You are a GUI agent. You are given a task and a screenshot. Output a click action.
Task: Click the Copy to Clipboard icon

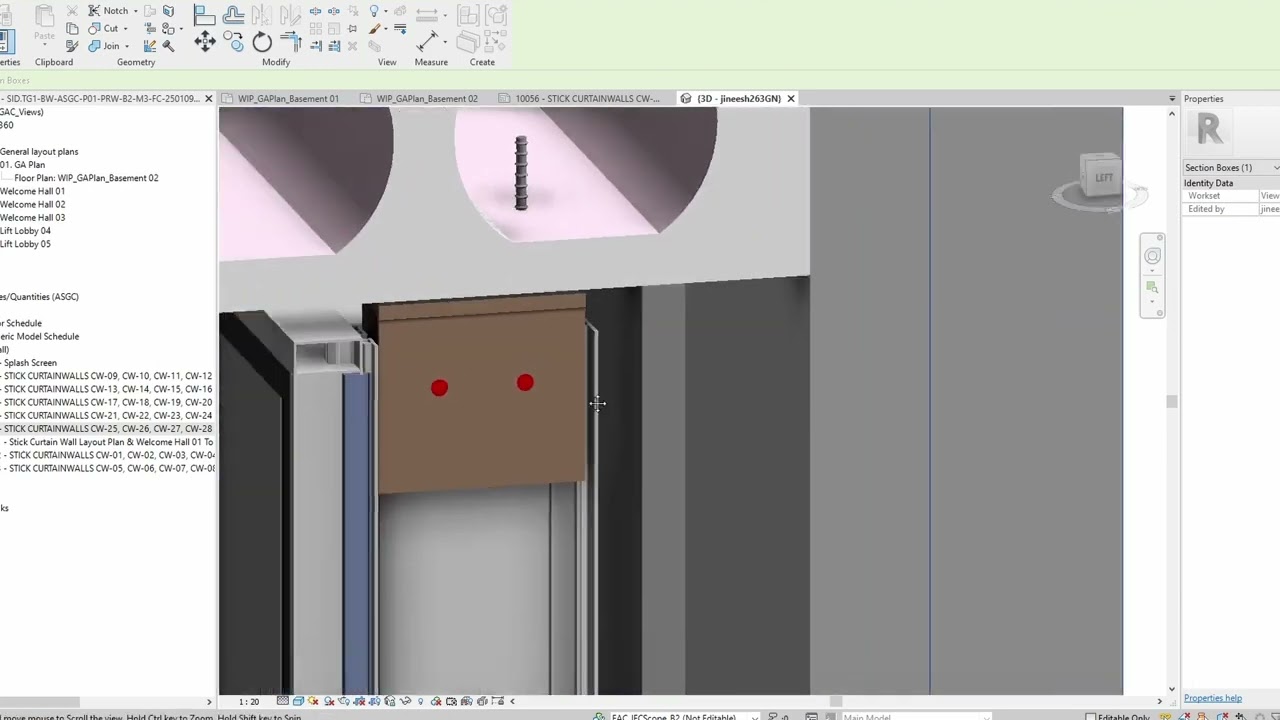pyautogui.click(x=72, y=28)
